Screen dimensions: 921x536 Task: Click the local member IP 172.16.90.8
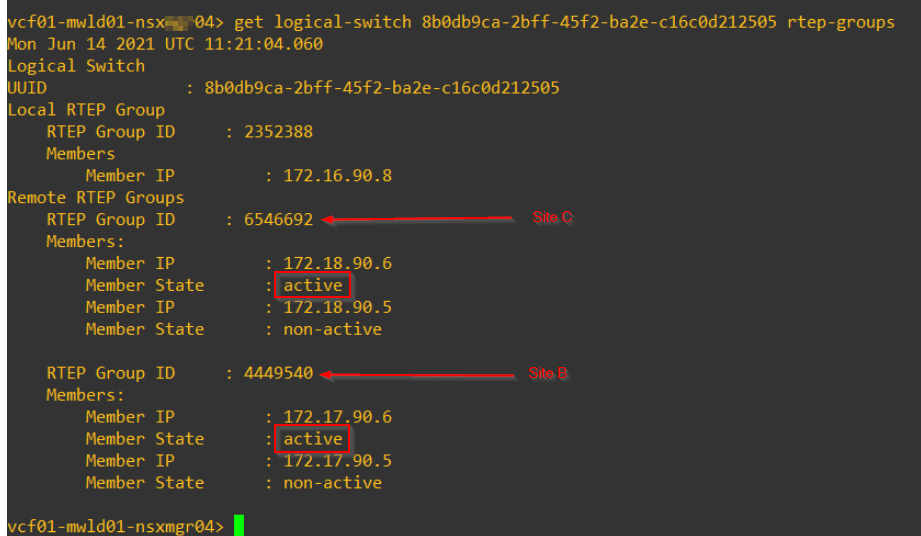point(338,176)
